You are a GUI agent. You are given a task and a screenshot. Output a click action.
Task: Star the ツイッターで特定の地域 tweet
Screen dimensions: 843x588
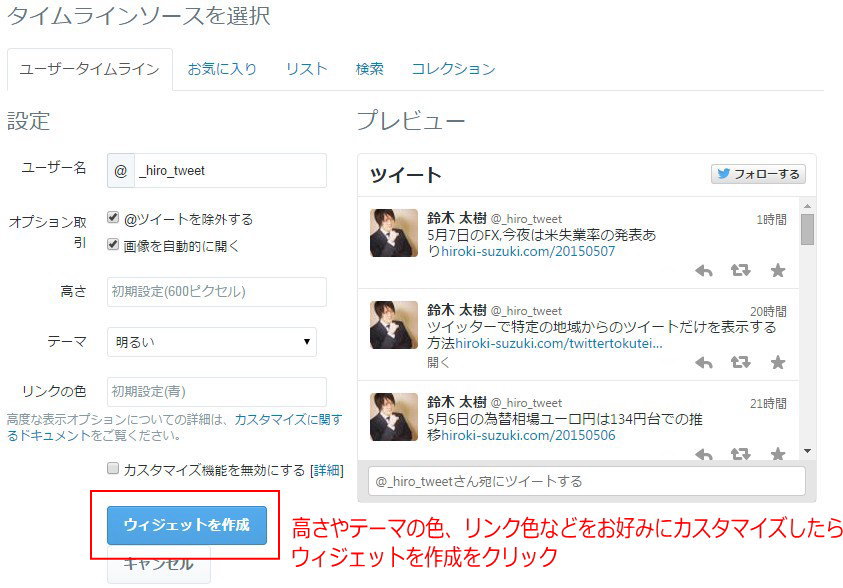point(777,362)
